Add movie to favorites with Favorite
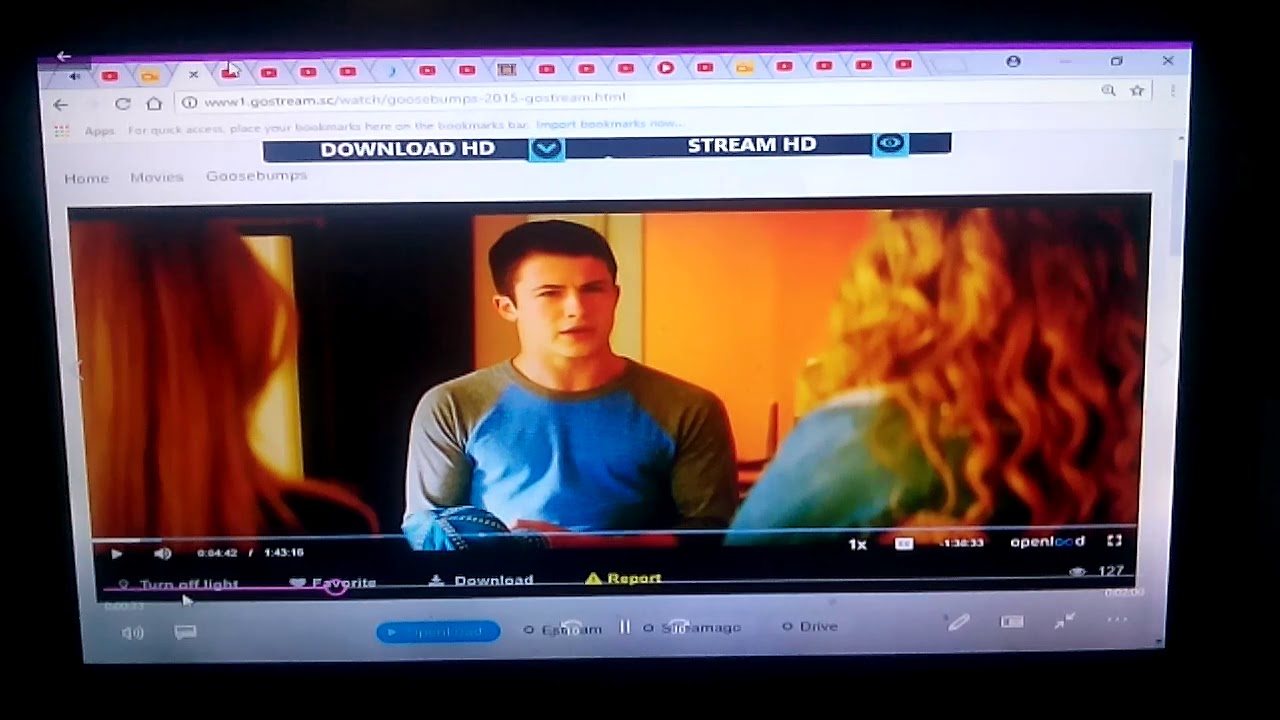 [x=333, y=583]
